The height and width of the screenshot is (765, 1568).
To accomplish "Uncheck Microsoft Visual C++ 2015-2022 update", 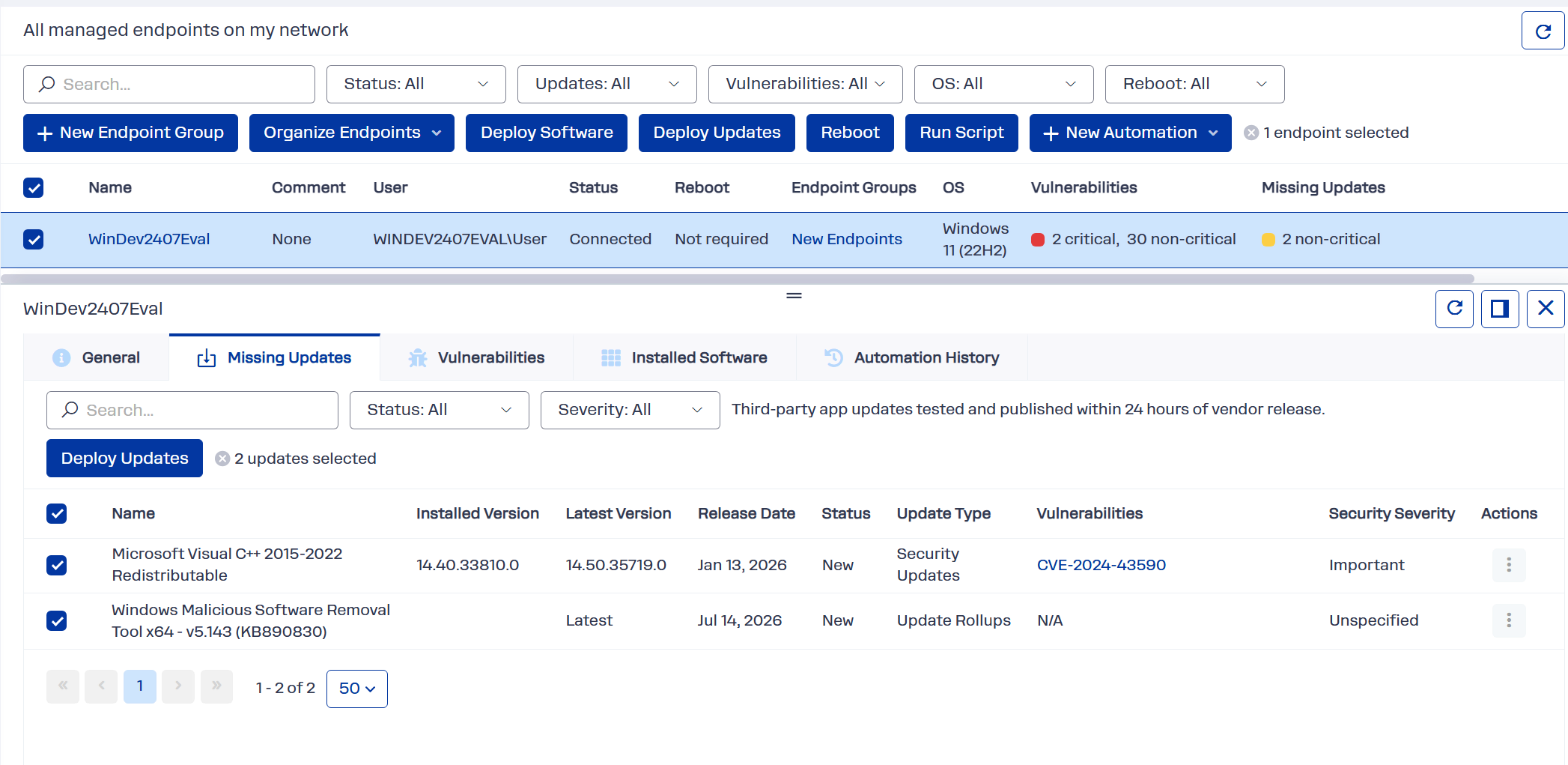I will [x=57, y=565].
